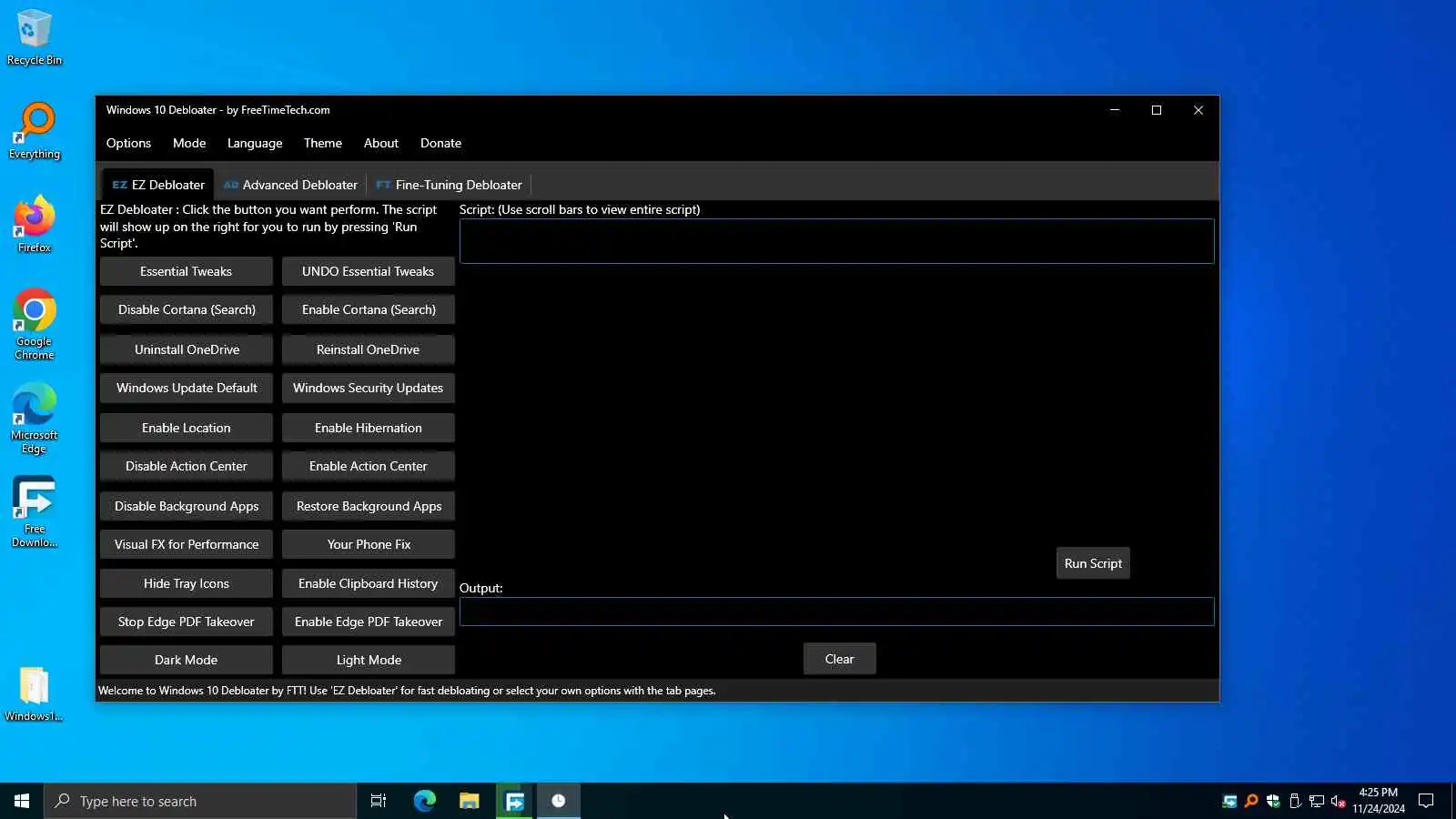The height and width of the screenshot is (819, 1456).
Task: Open Free Download Manager taskbar icon
Action: point(514,801)
